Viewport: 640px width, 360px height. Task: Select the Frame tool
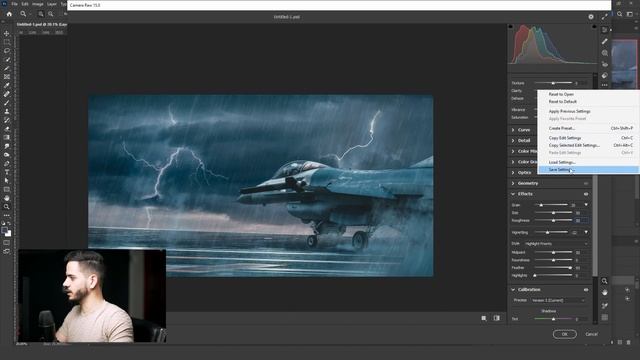tap(7, 77)
